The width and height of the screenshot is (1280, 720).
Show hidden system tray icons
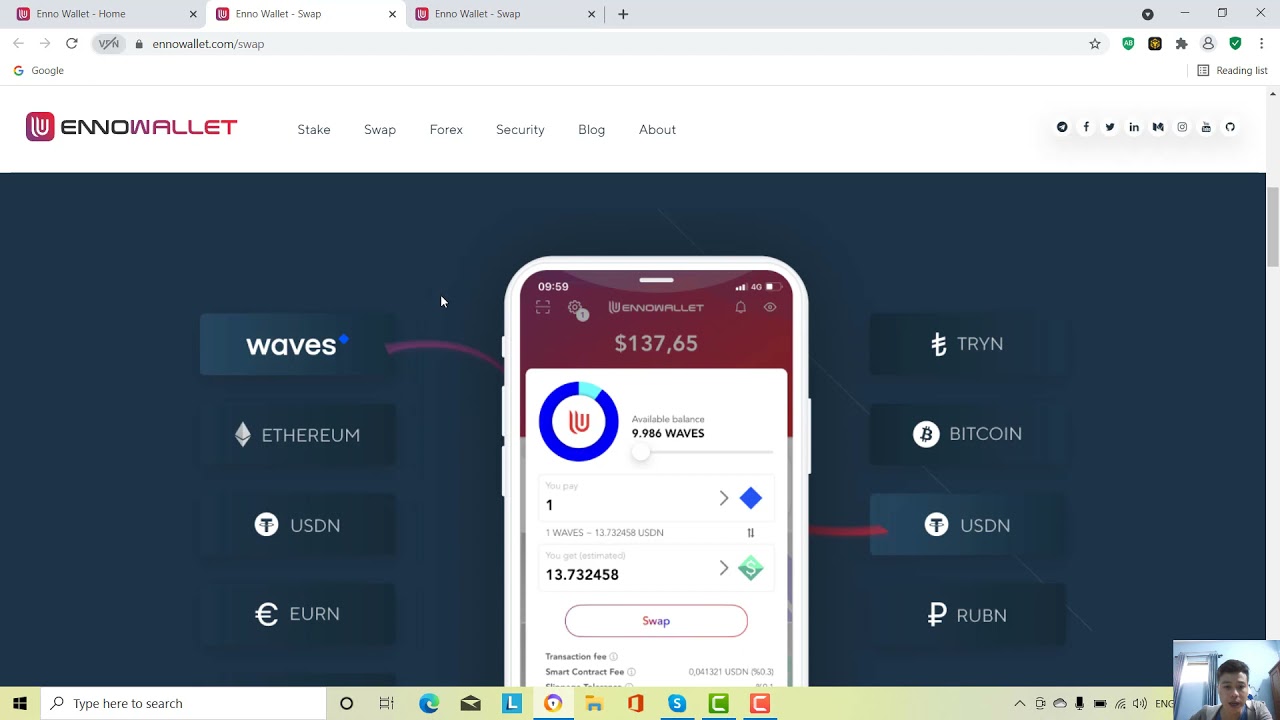1020,704
